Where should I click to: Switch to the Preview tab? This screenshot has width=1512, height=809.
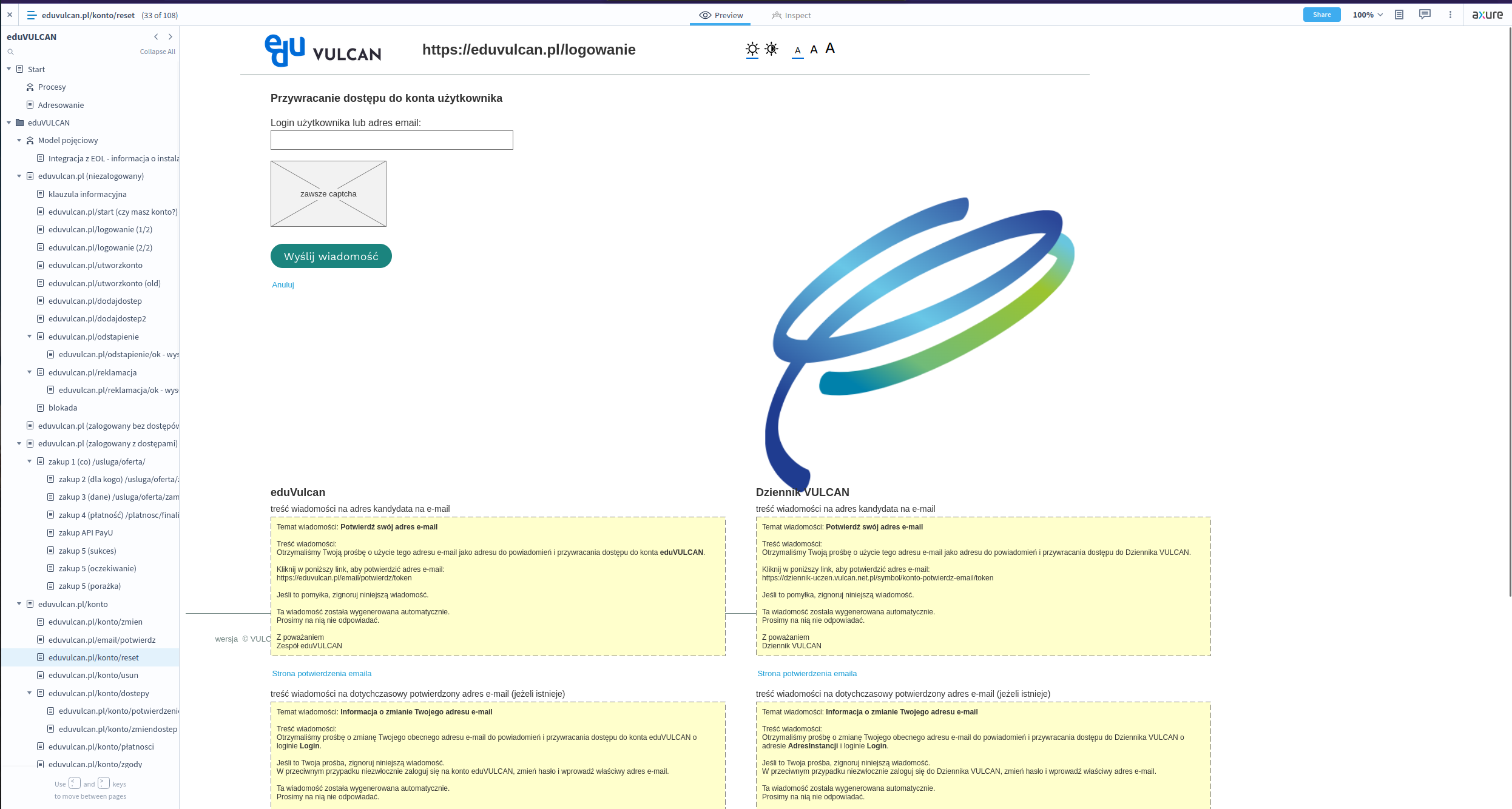(721, 15)
